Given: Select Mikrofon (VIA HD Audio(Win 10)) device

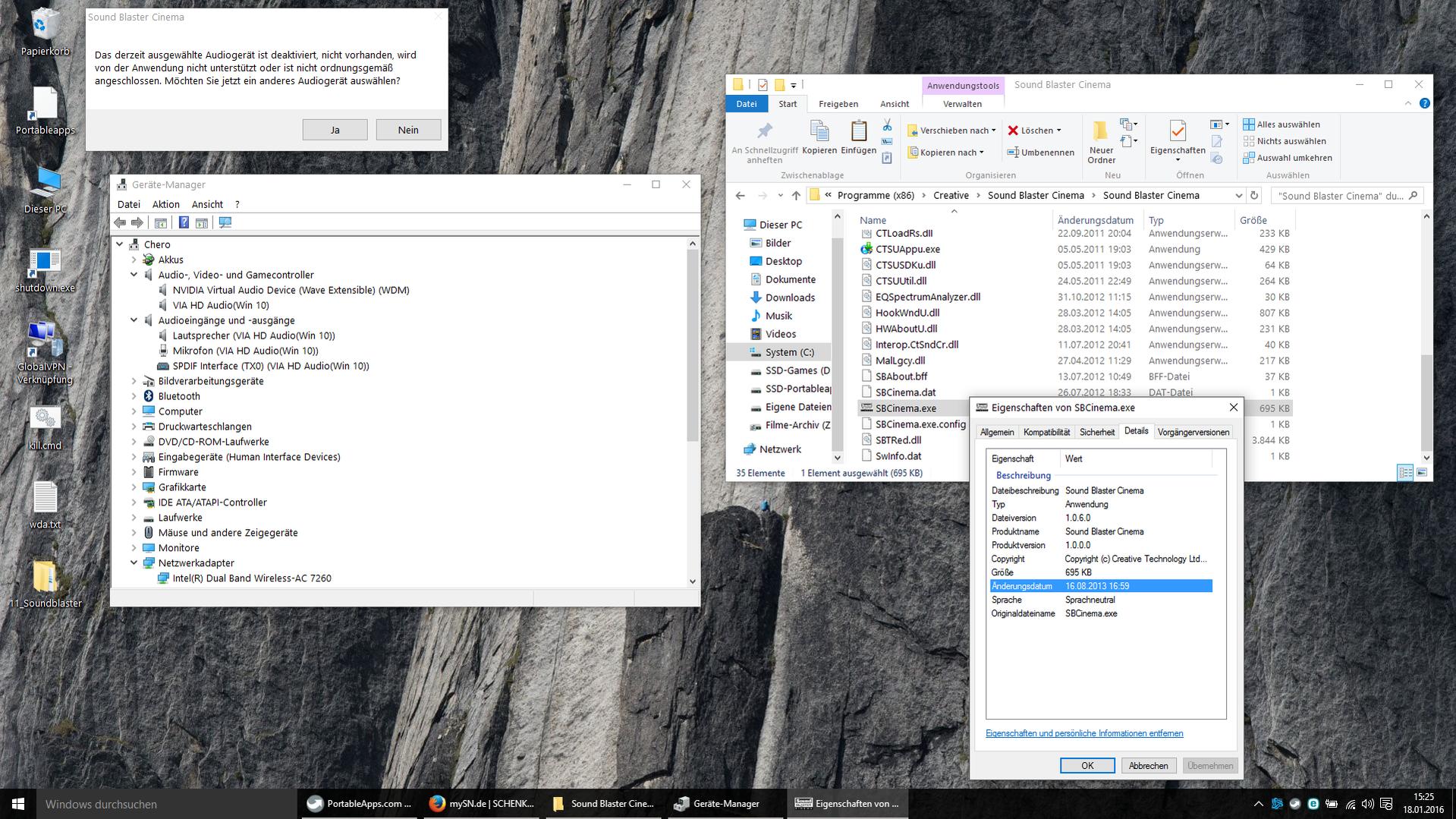Looking at the screenshot, I should (x=245, y=351).
